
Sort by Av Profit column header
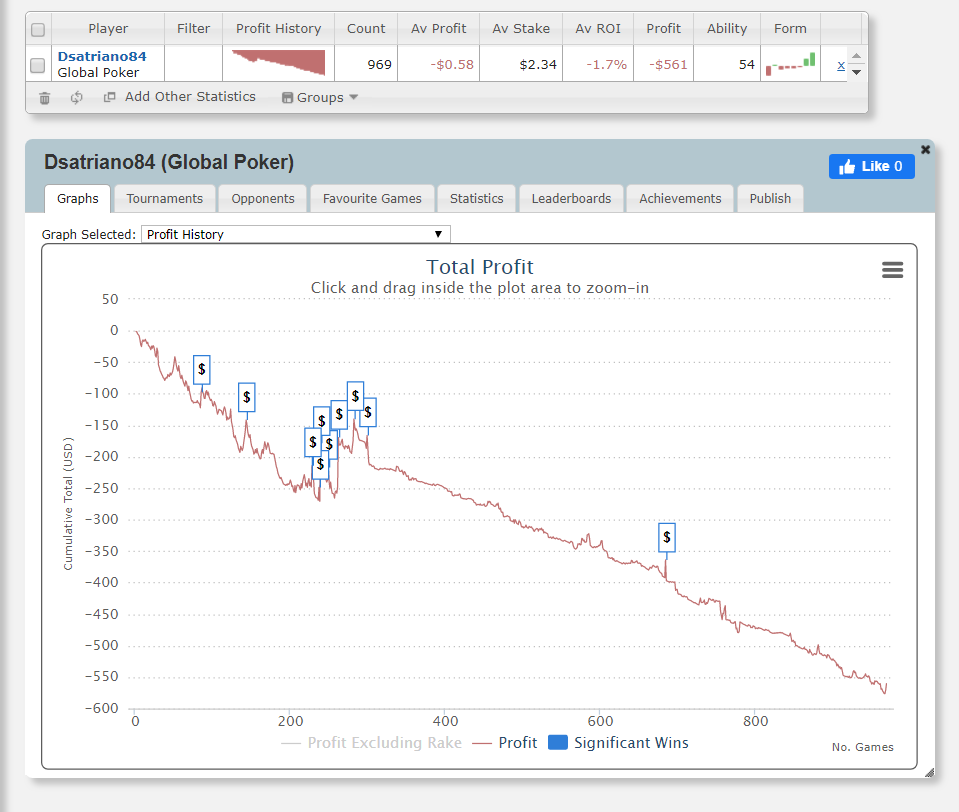(439, 29)
